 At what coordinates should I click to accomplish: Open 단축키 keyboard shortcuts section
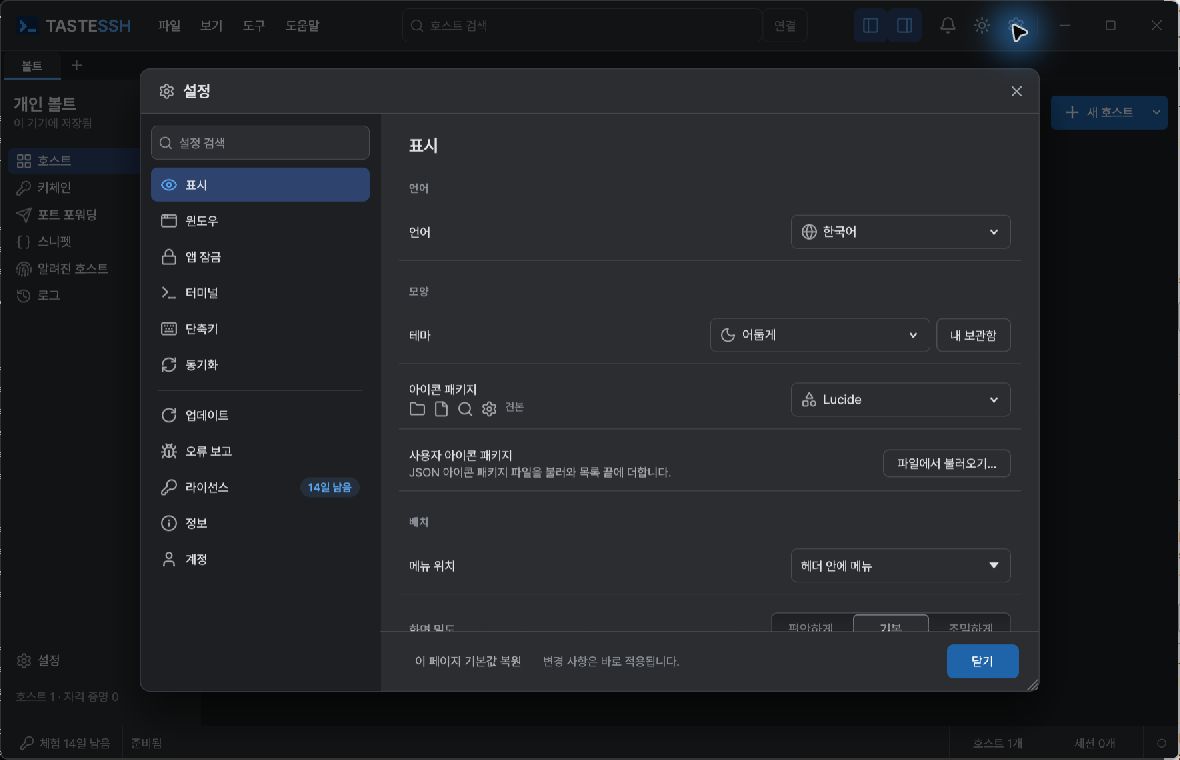tap(260, 329)
